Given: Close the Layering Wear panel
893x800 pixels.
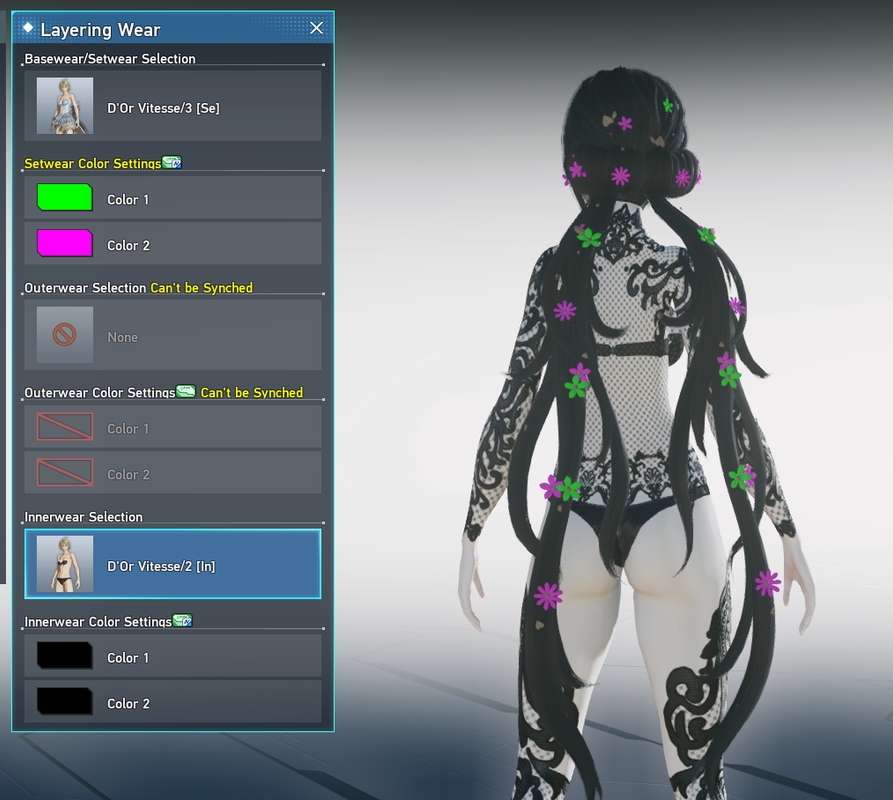Looking at the screenshot, I should point(317,28).
